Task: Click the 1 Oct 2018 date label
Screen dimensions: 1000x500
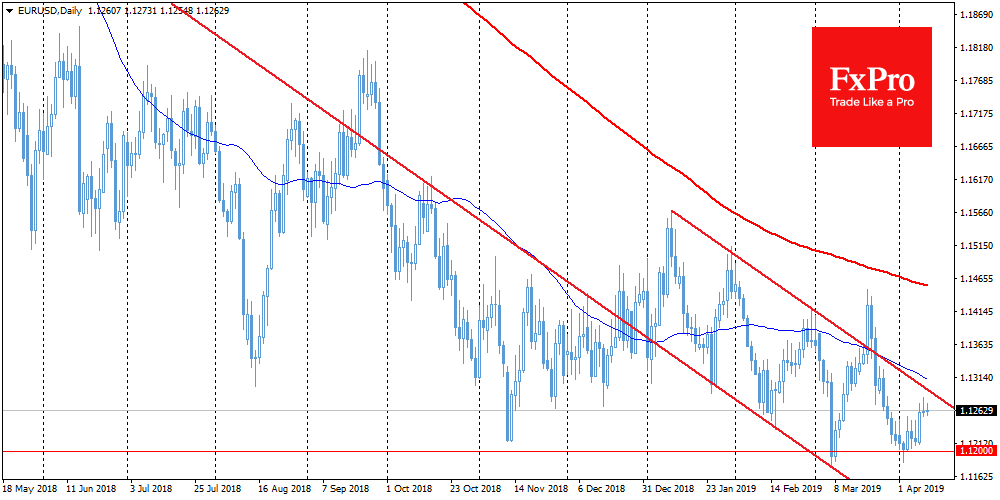Action: tap(412, 491)
